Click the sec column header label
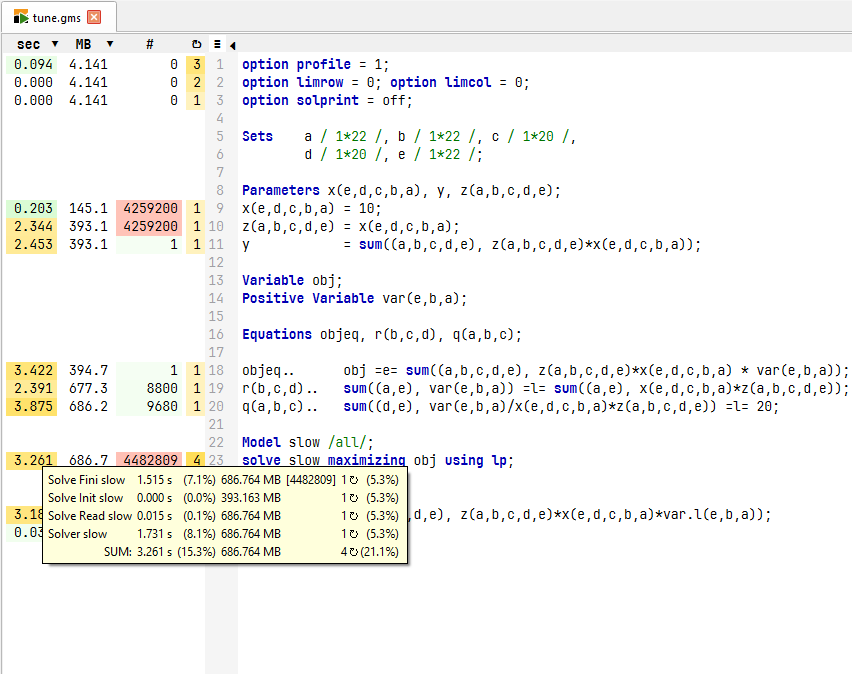852x674 pixels. [x=28, y=44]
